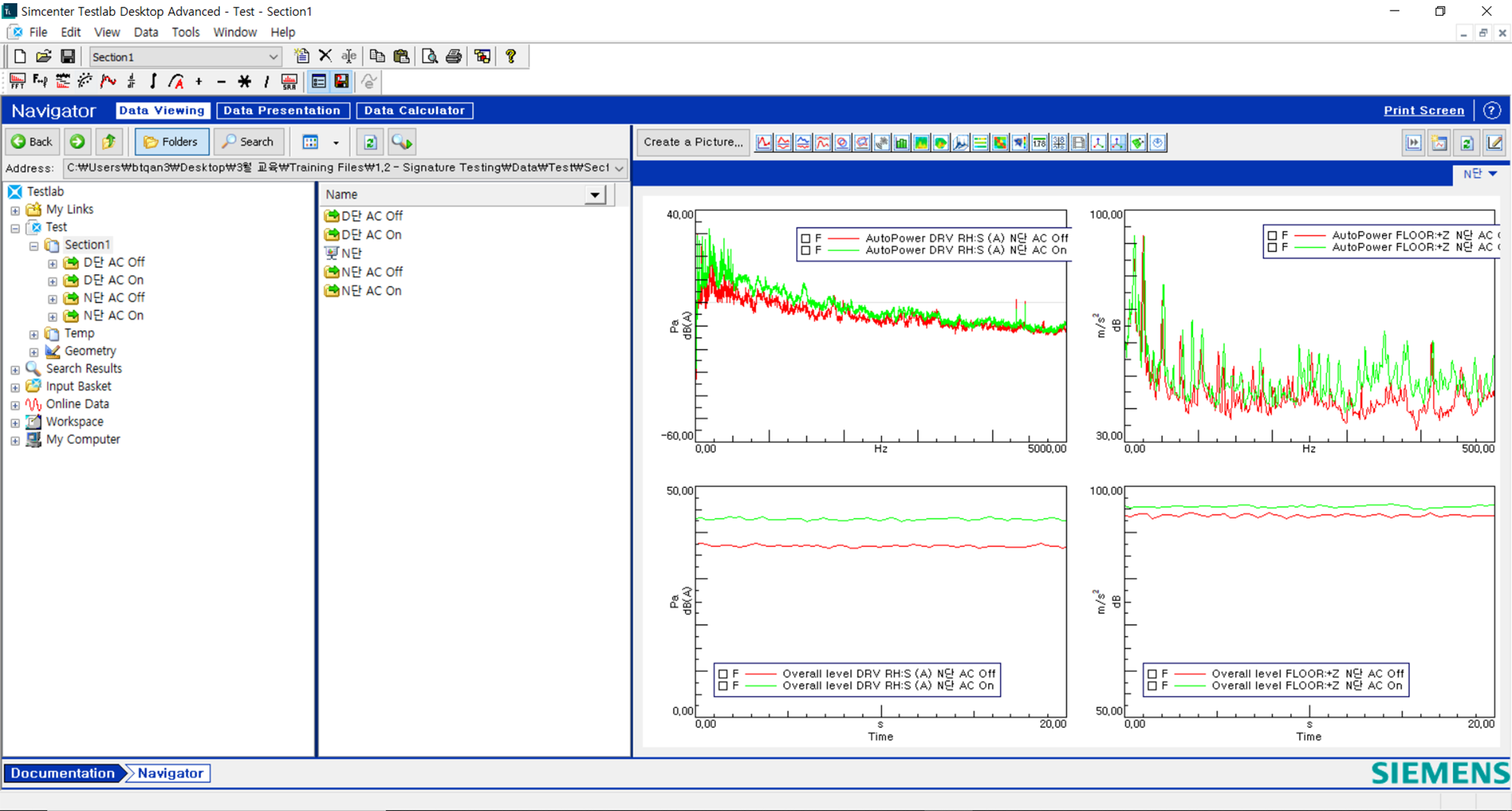Image resolution: width=1512 pixels, height=811 pixels.
Task: Click the Print printer icon
Action: tap(454, 56)
